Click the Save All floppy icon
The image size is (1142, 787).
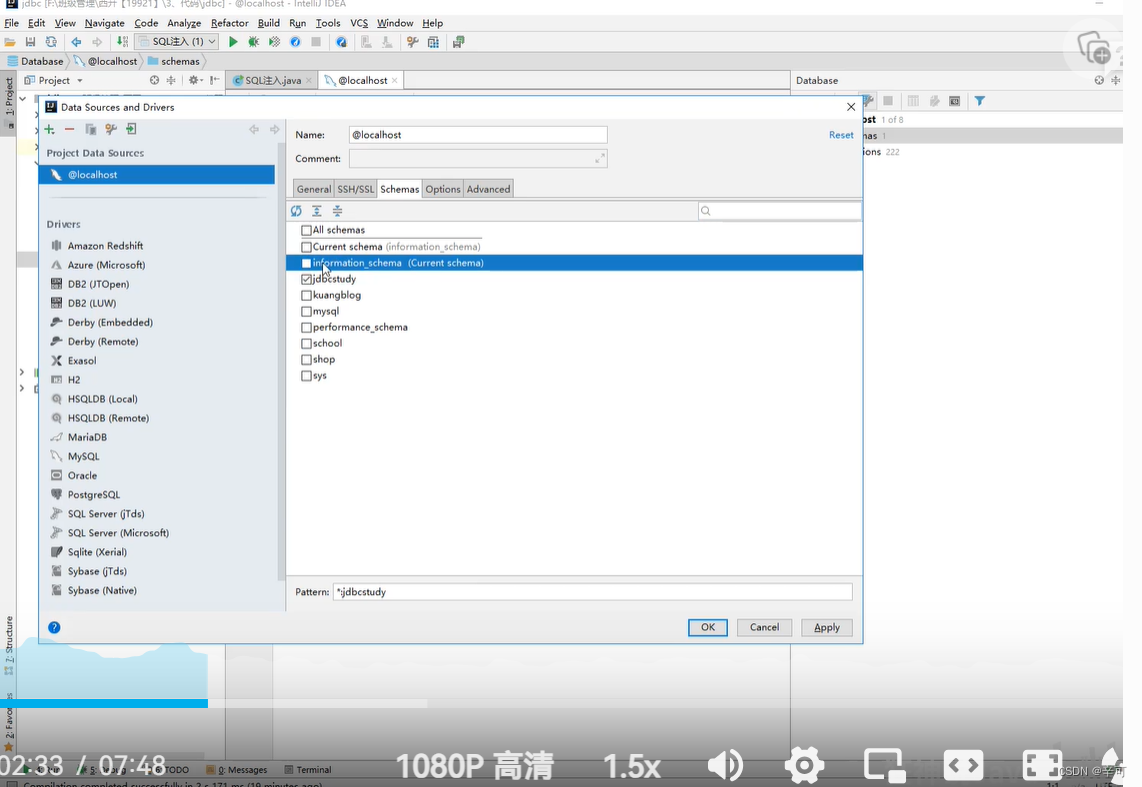pyautogui.click(x=31, y=42)
